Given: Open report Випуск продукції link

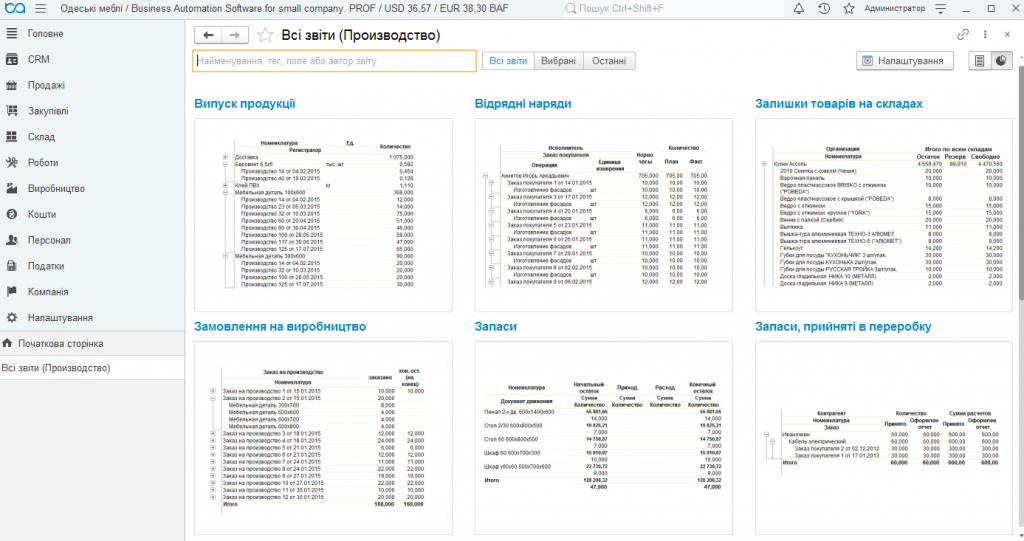Looking at the screenshot, I should click(x=245, y=103).
